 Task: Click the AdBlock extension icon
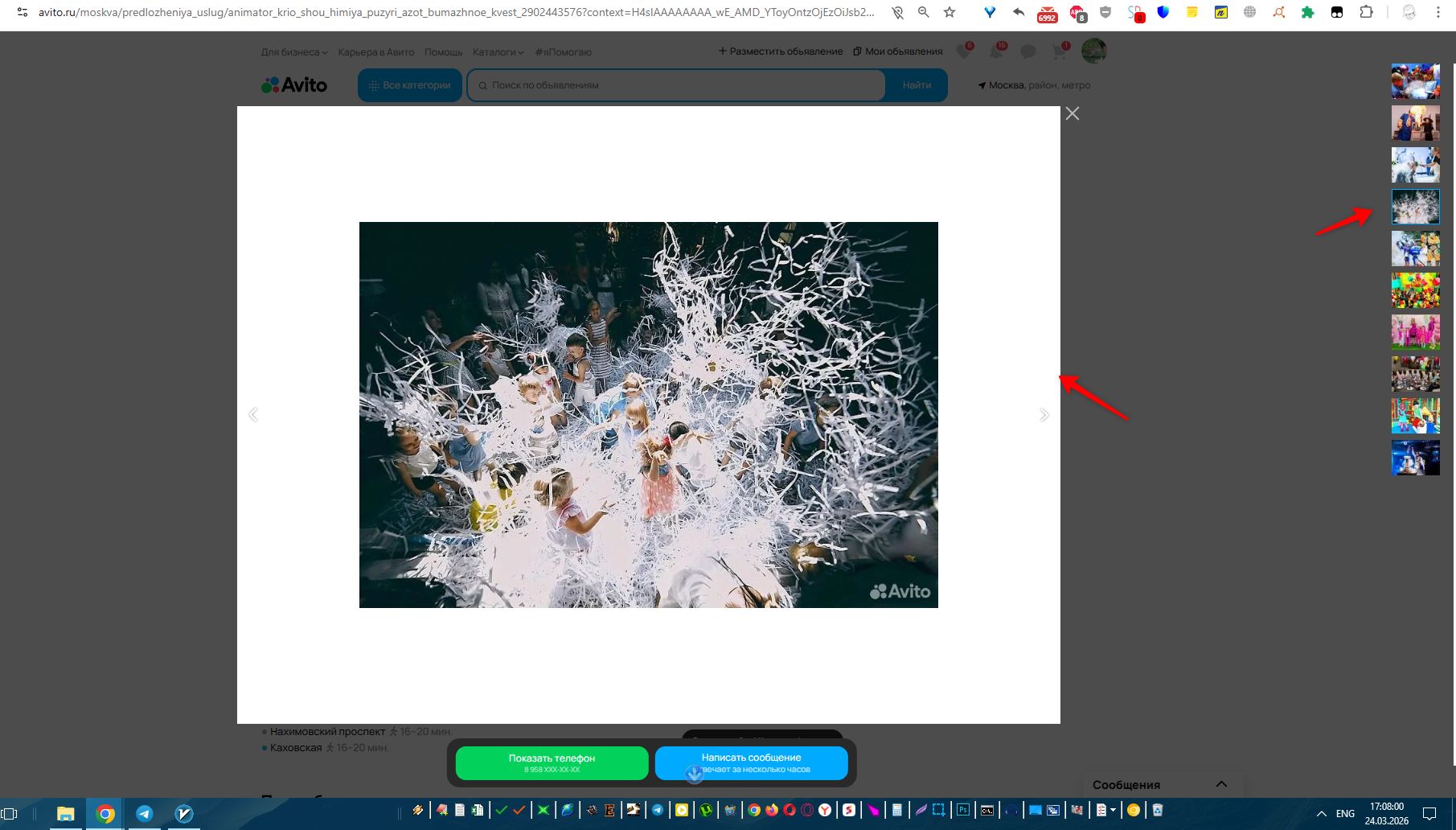click(1077, 13)
